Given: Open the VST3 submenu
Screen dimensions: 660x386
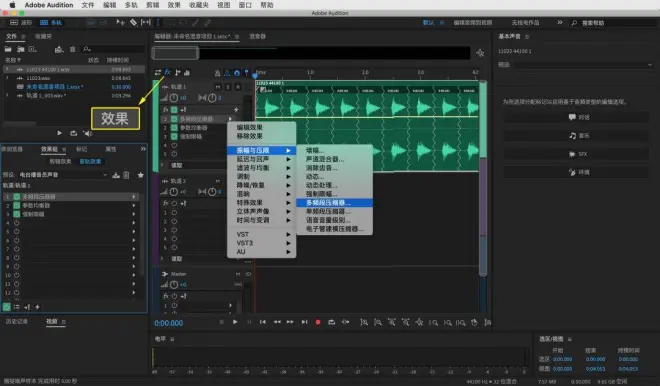Looking at the screenshot, I should coord(261,243).
